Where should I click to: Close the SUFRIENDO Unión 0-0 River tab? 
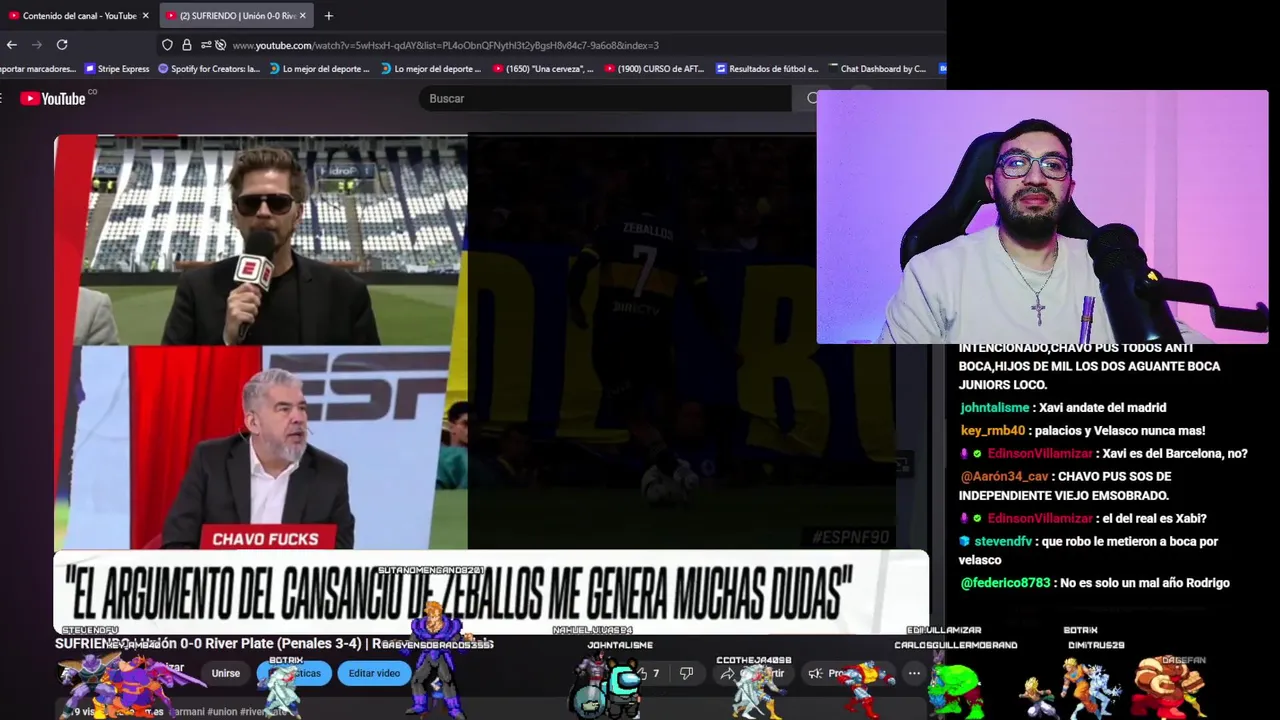pos(304,16)
